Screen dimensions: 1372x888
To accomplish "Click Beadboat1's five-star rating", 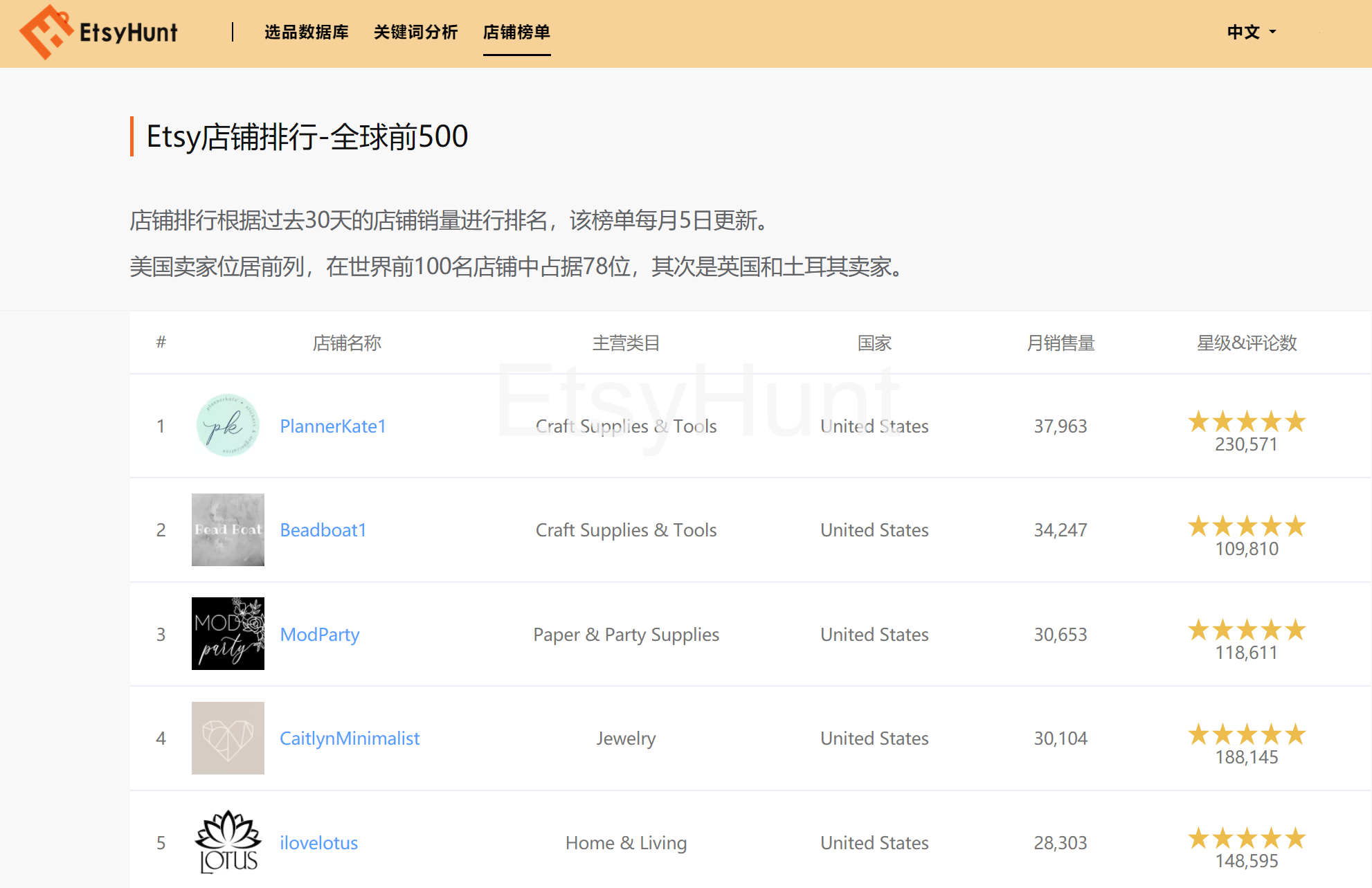I will (x=1247, y=526).
